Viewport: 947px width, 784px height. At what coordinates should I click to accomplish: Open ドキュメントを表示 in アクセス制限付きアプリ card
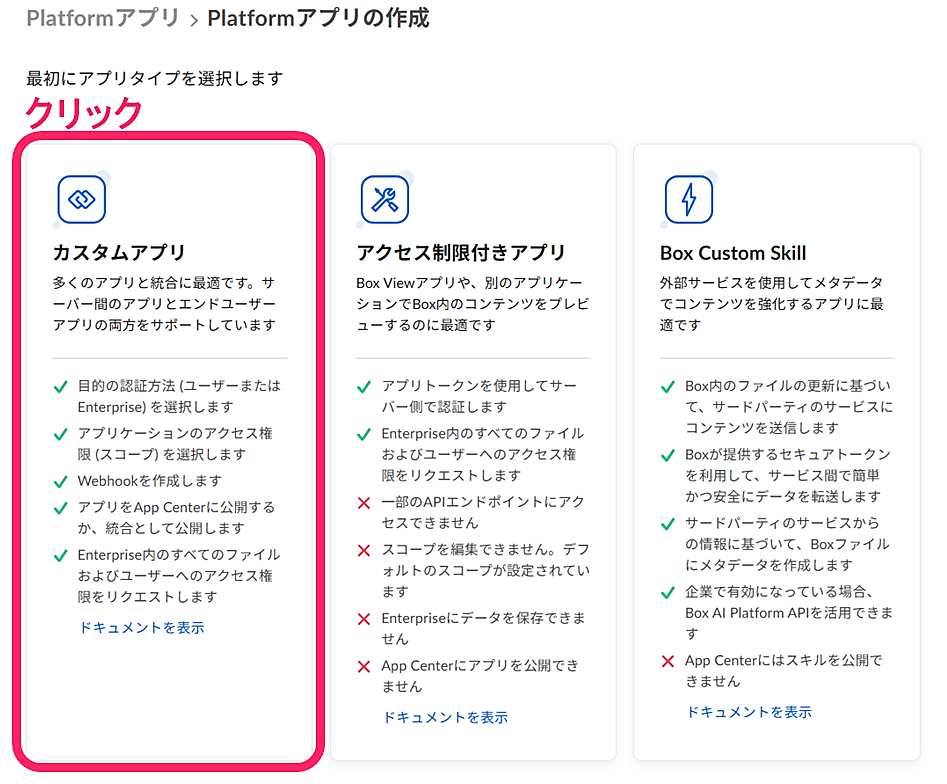[x=446, y=717]
